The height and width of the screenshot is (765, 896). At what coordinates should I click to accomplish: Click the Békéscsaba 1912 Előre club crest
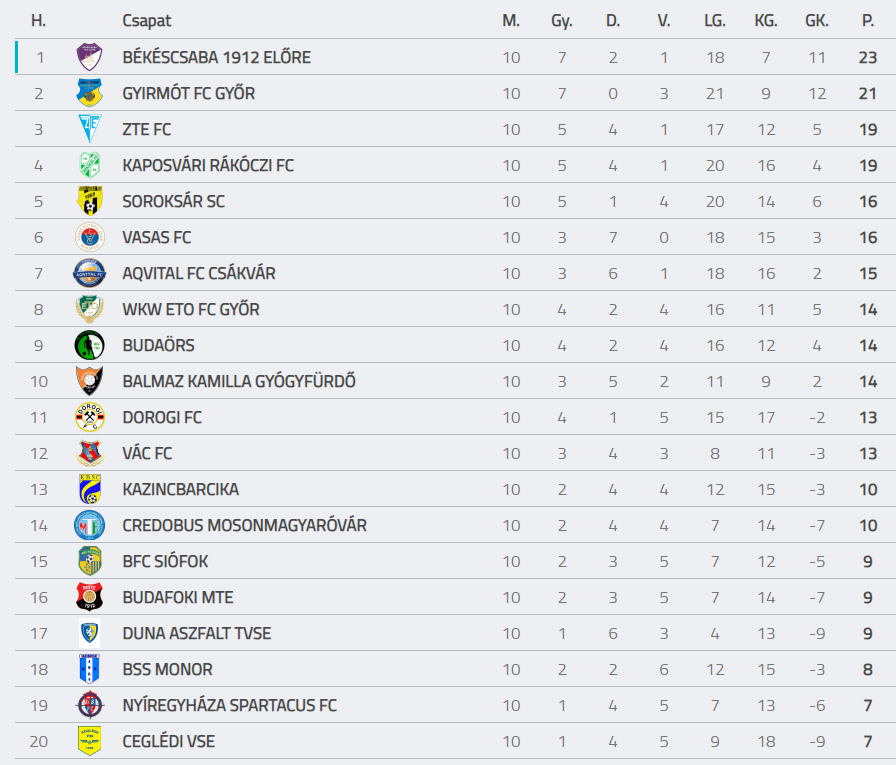[90, 57]
